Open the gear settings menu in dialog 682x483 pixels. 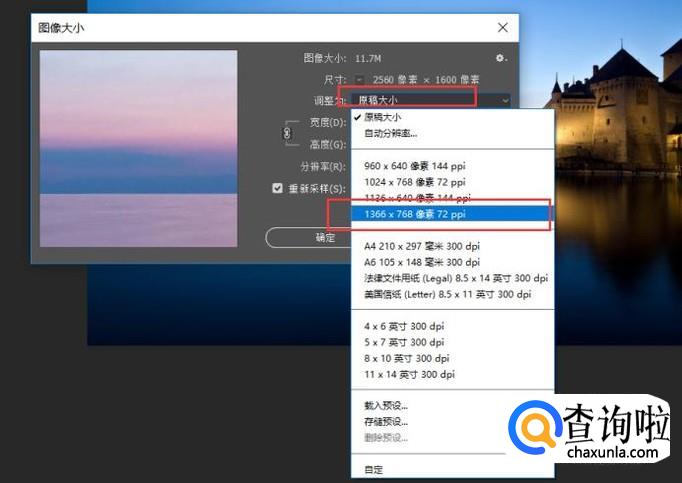pos(501,59)
